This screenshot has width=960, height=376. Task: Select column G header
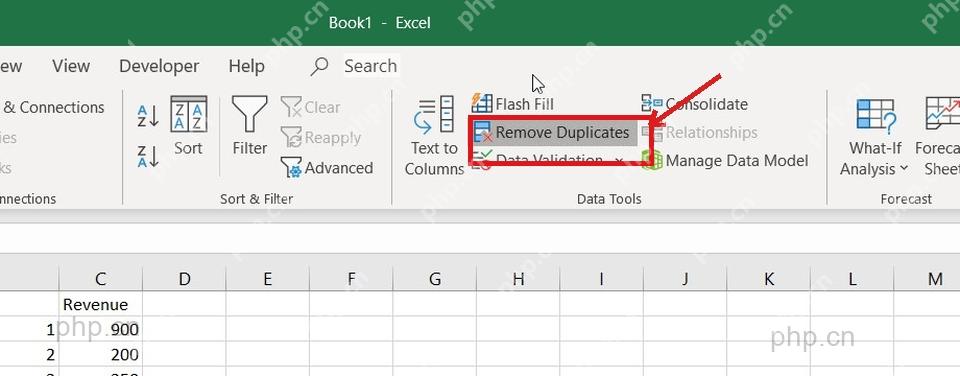[435, 279]
